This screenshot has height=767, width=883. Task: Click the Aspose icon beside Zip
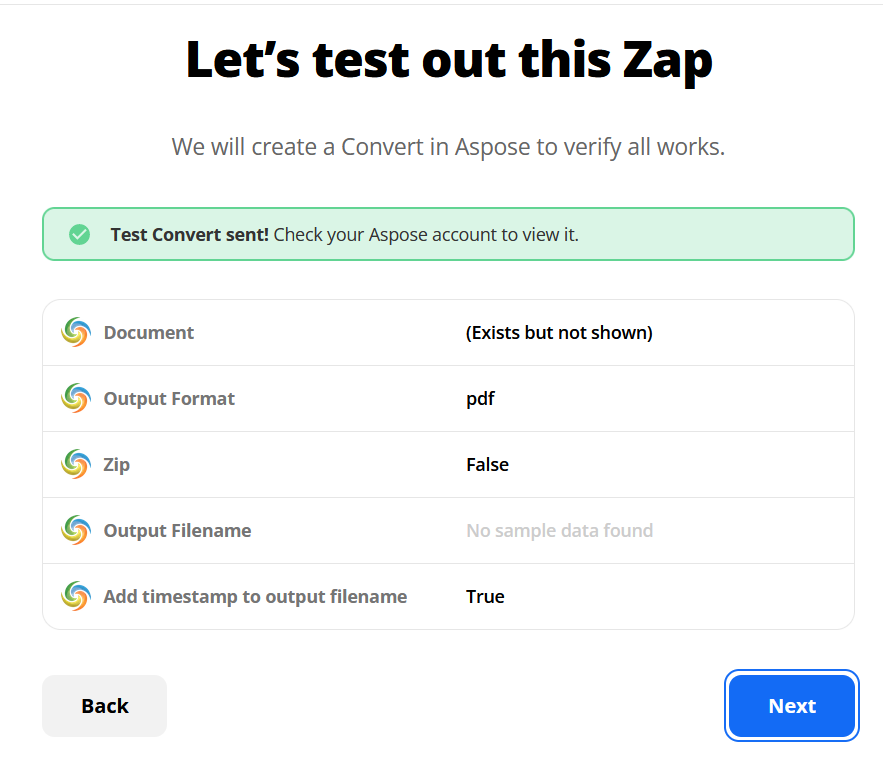[x=75, y=464]
